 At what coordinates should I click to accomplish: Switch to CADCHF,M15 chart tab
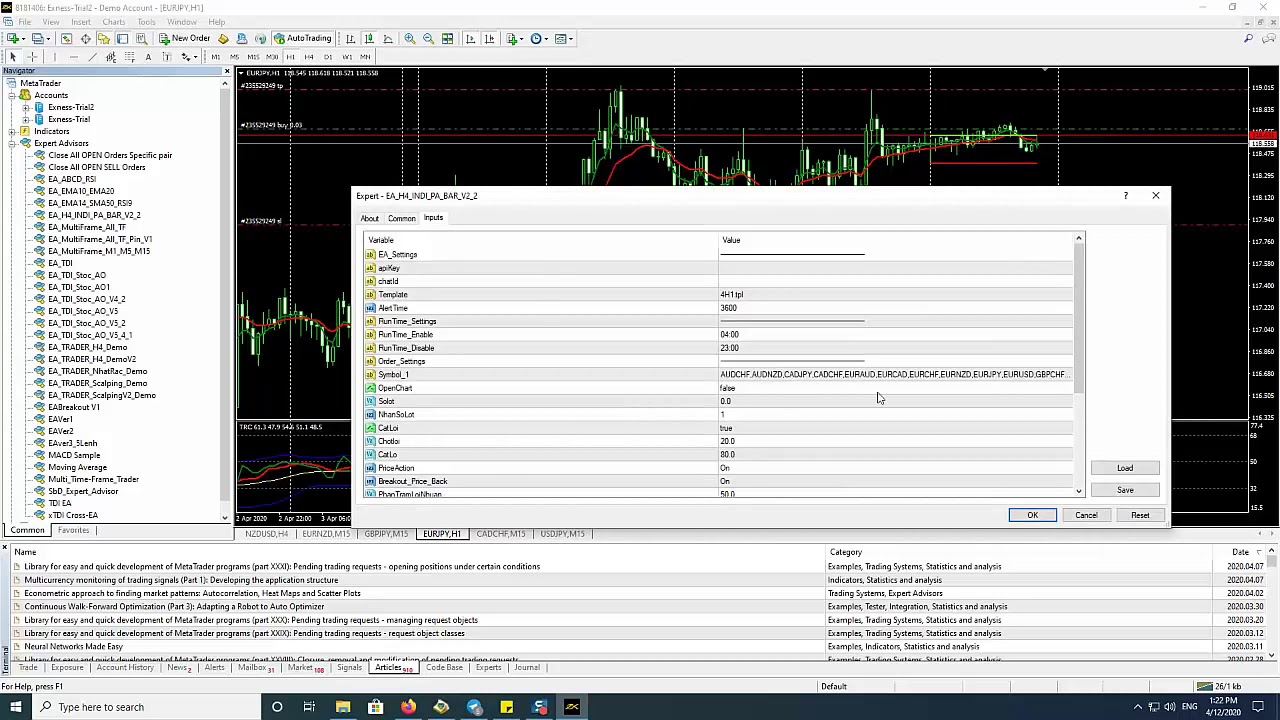(x=501, y=534)
